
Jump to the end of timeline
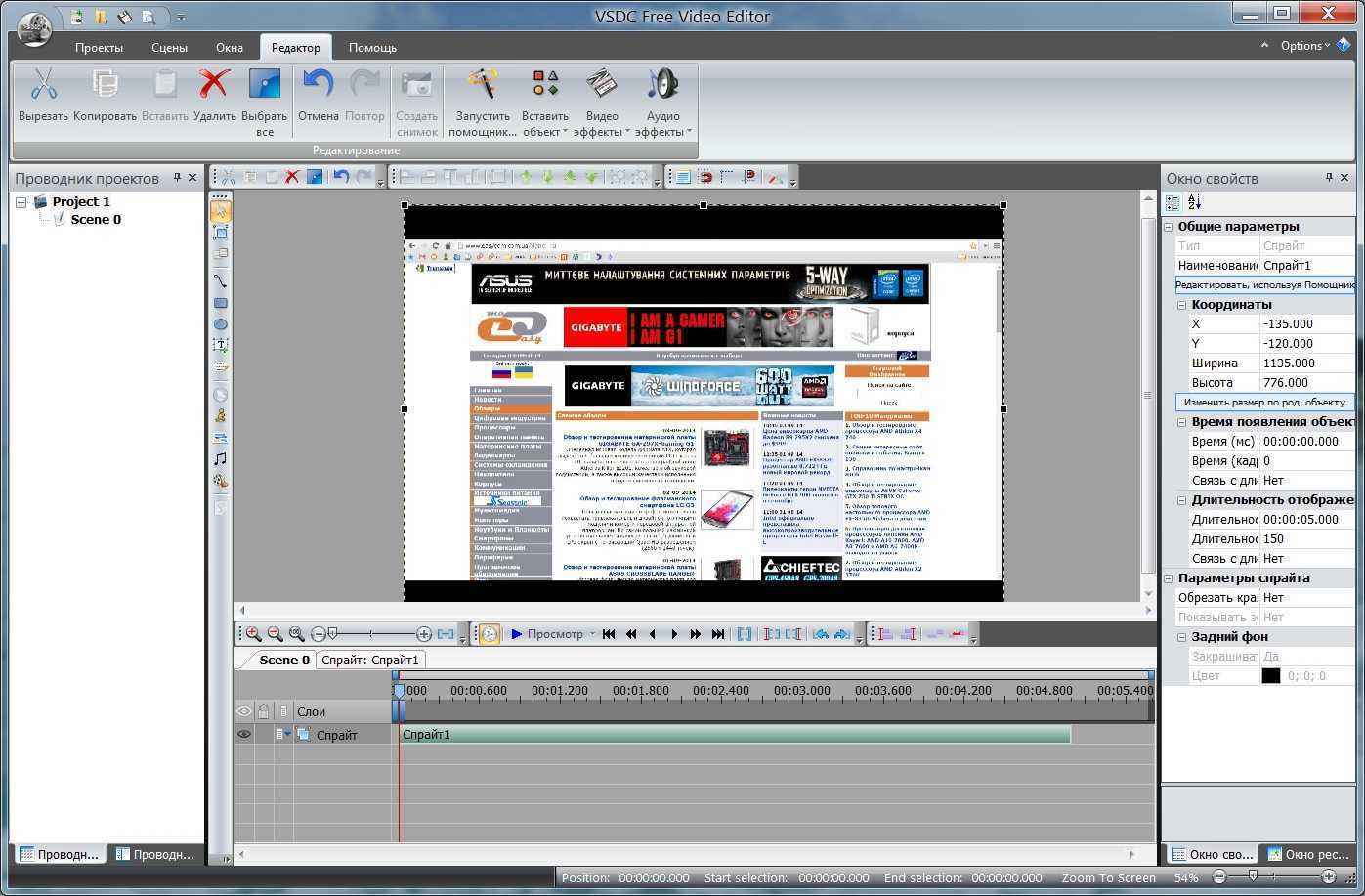coord(718,634)
